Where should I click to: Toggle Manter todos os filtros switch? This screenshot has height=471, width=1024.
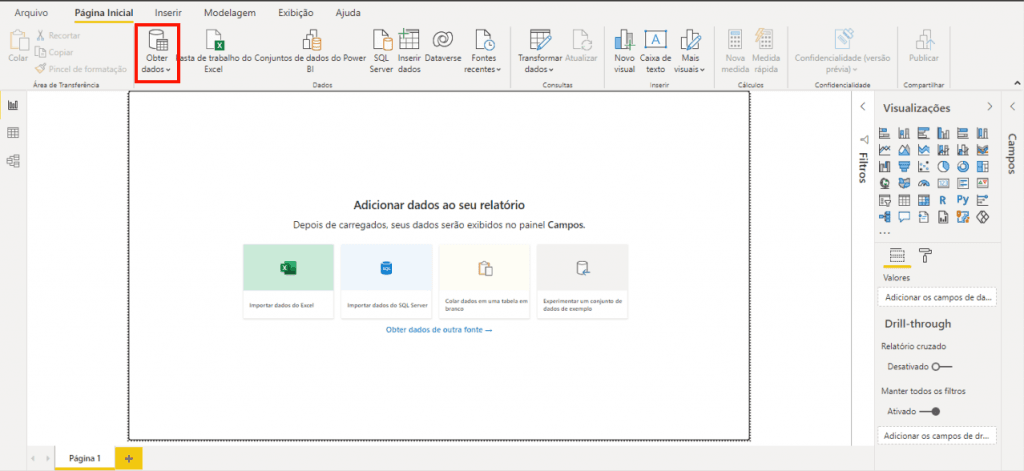pos(930,411)
